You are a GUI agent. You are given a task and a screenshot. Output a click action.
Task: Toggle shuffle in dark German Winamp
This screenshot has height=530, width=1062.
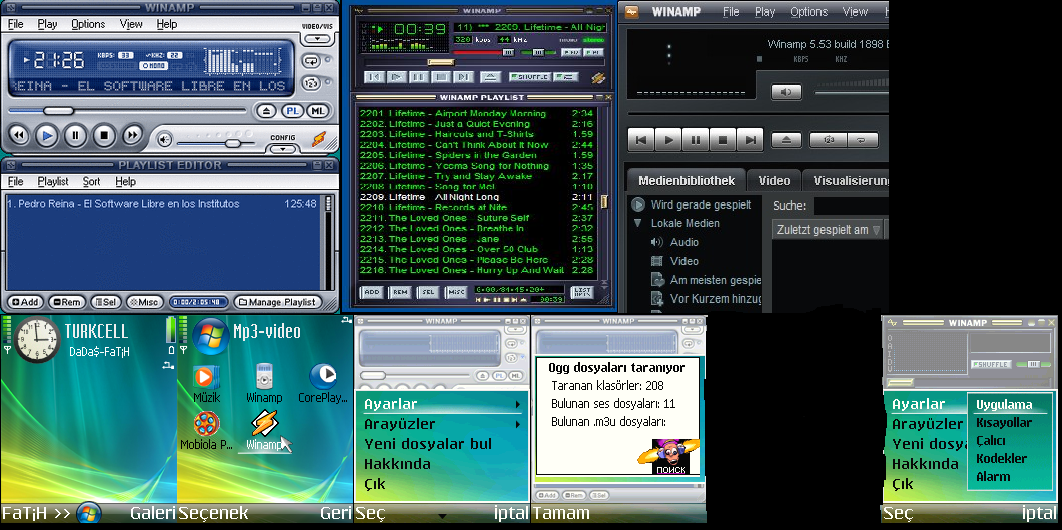point(830,141)
